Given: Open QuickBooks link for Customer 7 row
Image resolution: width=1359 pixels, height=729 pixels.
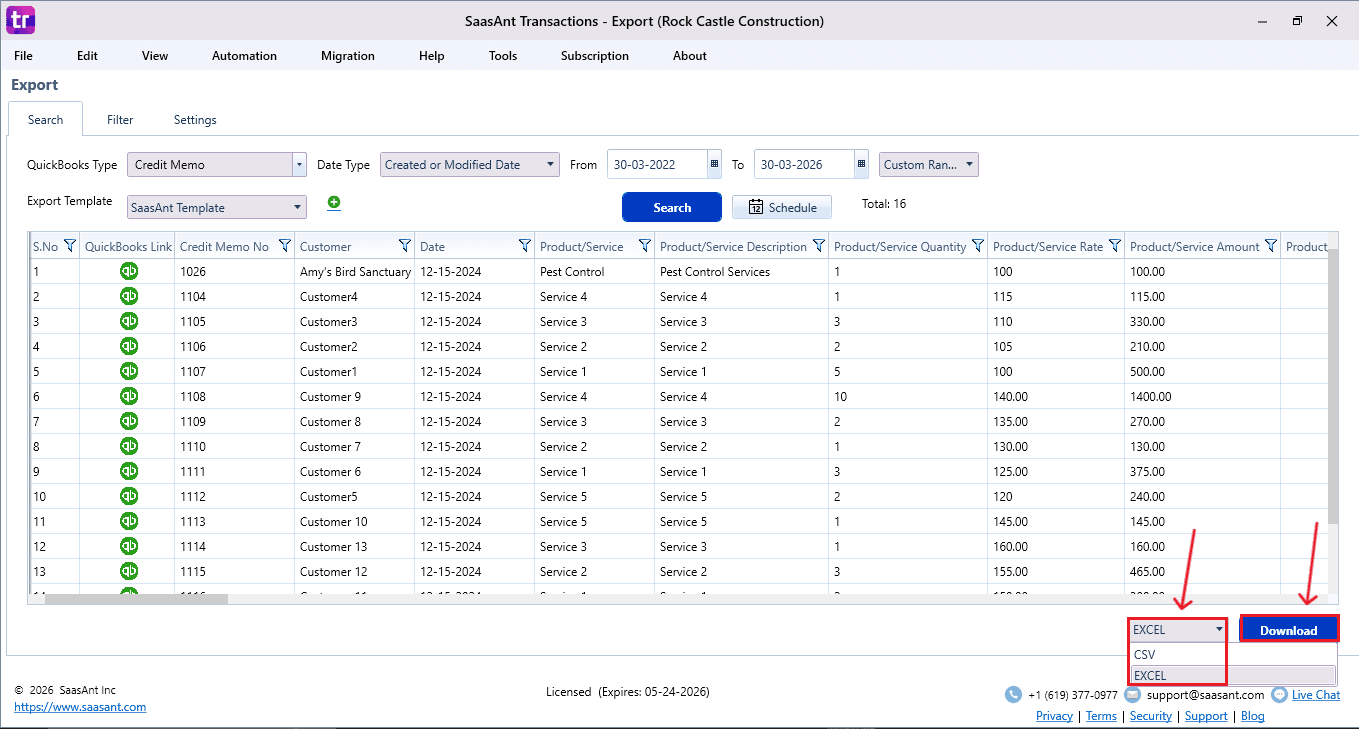Looking at the screenshot, I should coord(129,446).
